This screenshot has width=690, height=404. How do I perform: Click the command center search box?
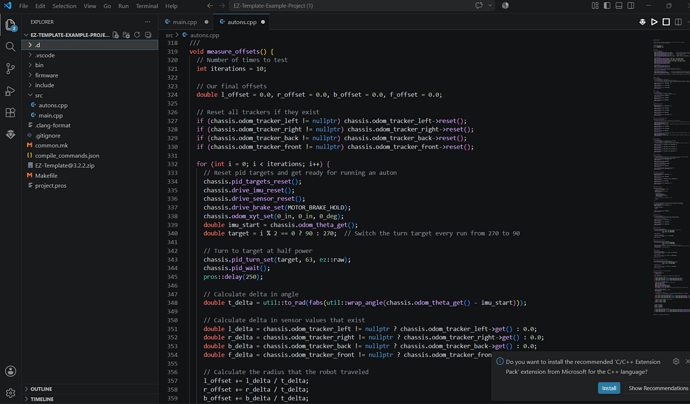(351, 6)
